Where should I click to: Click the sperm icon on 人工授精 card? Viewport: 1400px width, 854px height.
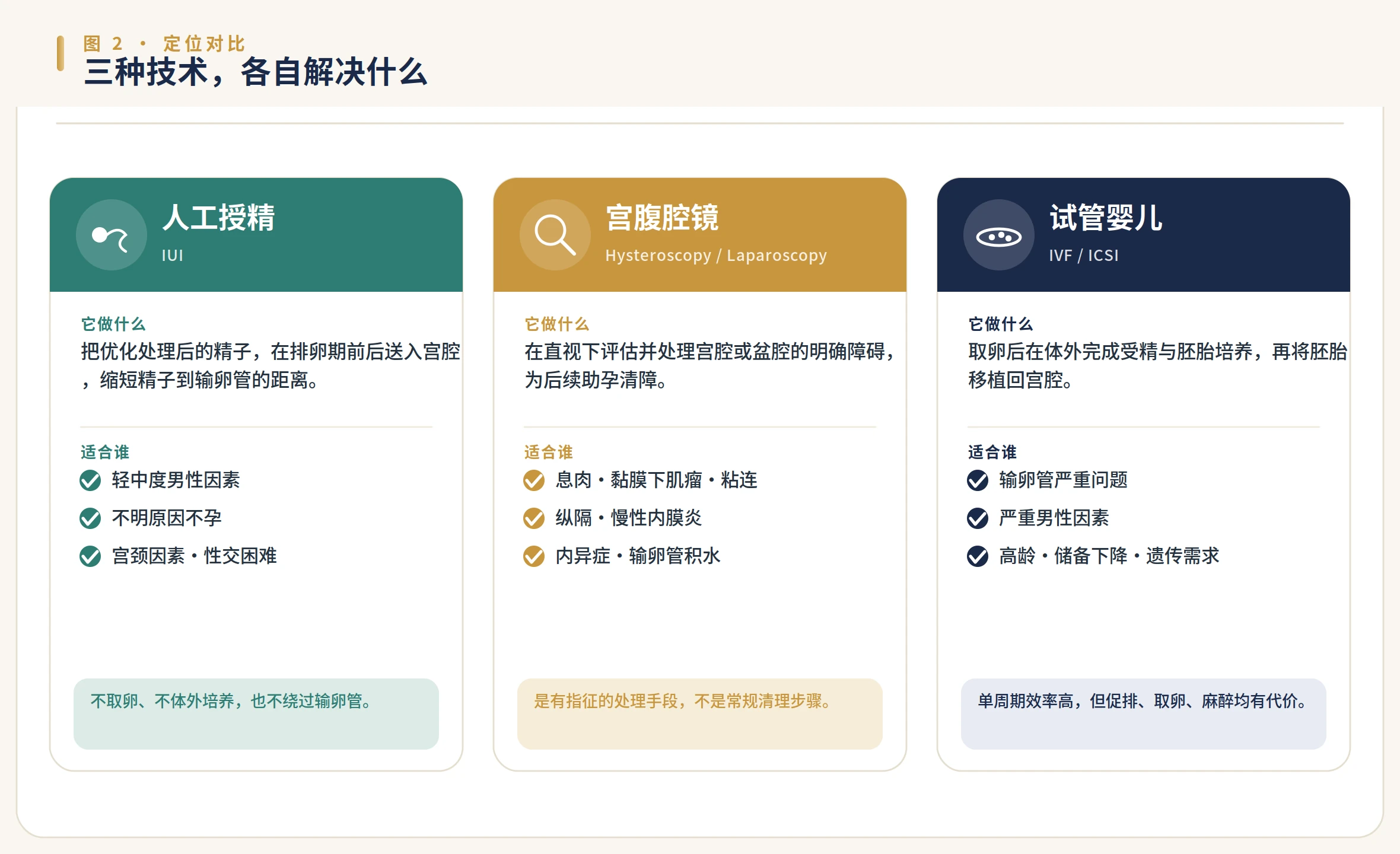coord(111,235)
